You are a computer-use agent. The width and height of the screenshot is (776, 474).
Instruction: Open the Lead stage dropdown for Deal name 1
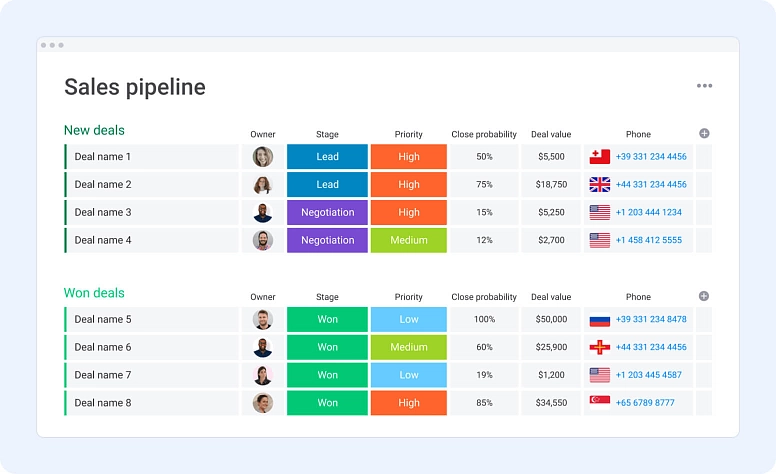coord(327,157)
